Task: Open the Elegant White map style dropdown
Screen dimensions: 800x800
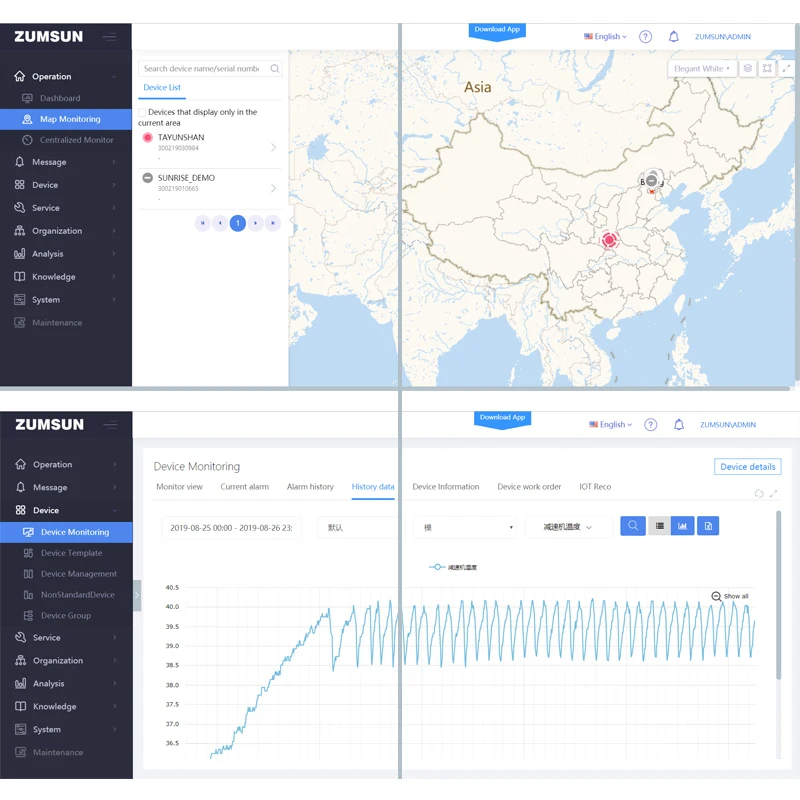Action: point(701,68)
